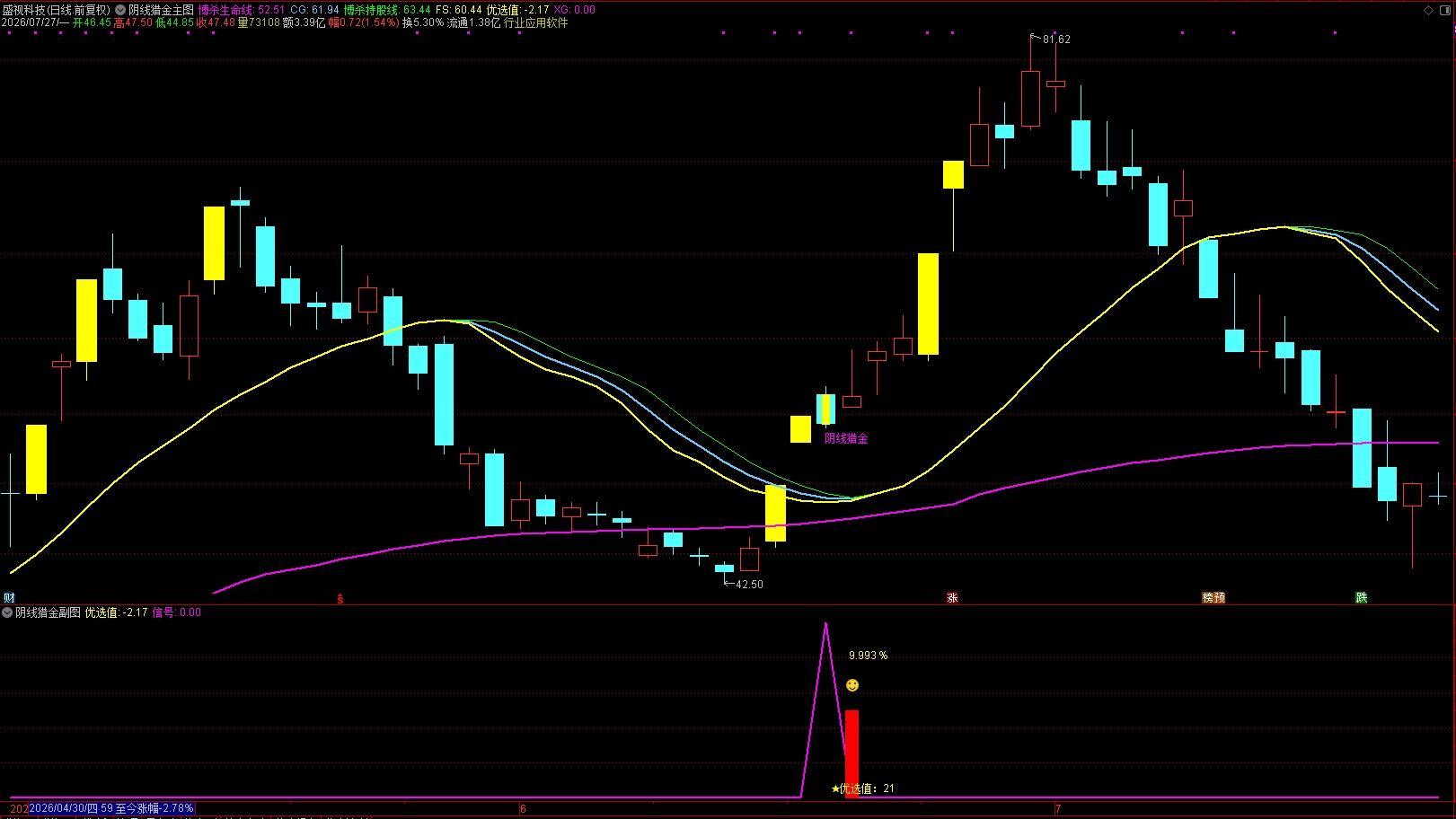Click the red signal bar in sub-chart
Image resolution: width=1456 pixels, height=819 pixels.
(852, 753)
